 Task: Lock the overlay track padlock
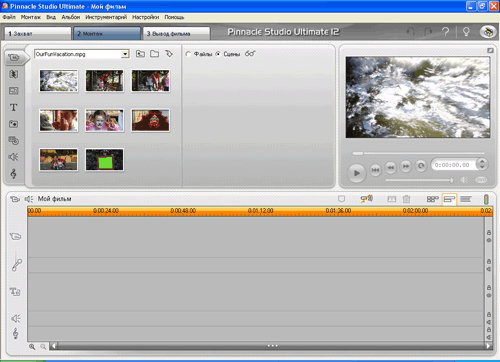(x=489, y=261)
